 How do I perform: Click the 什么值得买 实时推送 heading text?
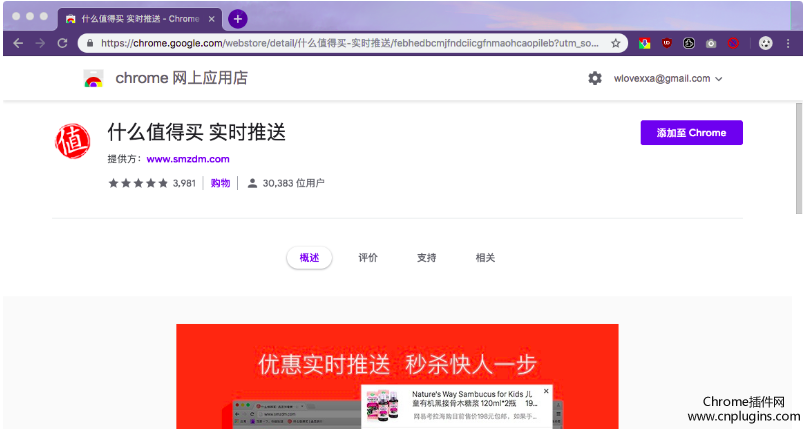point(196,132)
